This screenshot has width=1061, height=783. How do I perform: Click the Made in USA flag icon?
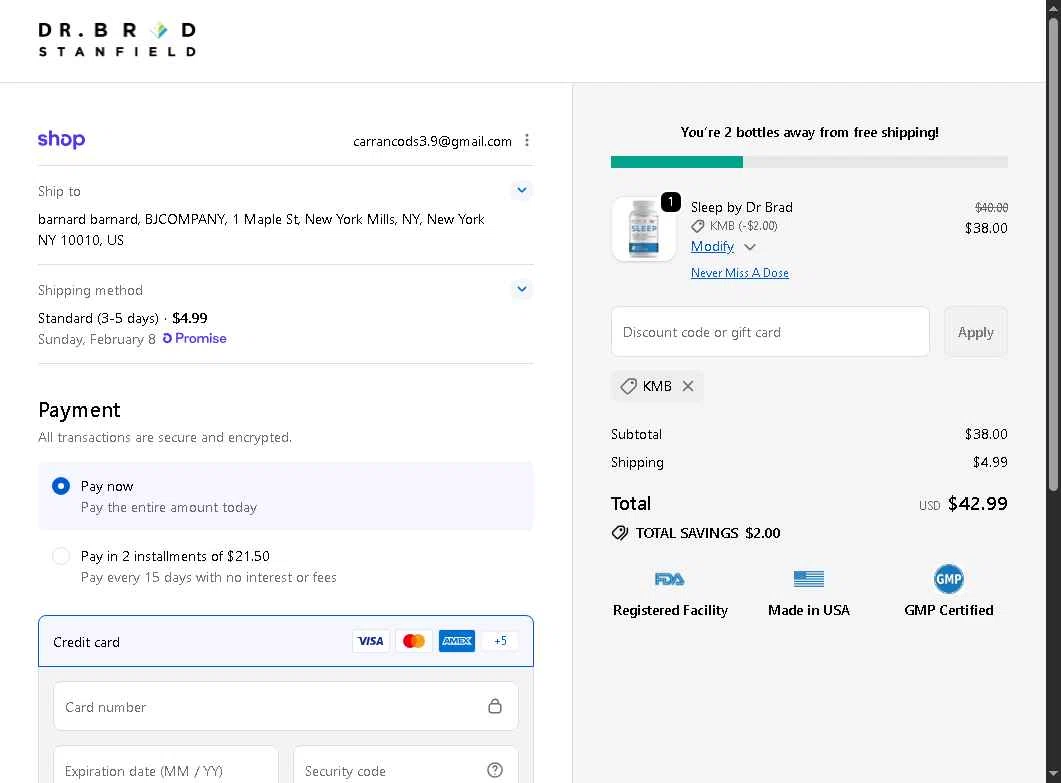[x=809, y=579]
